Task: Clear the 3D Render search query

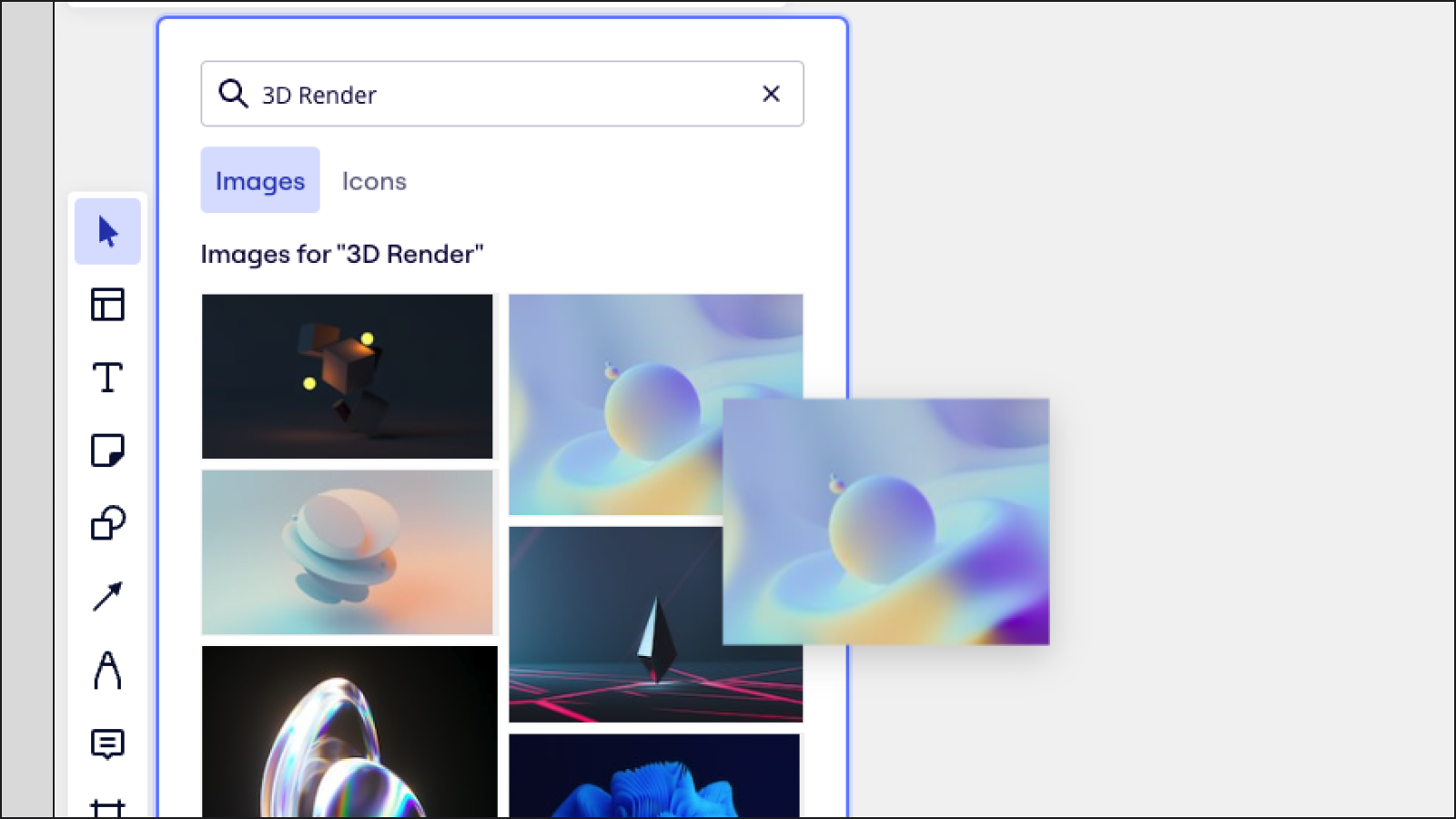Action: click(x=771, y=94)
